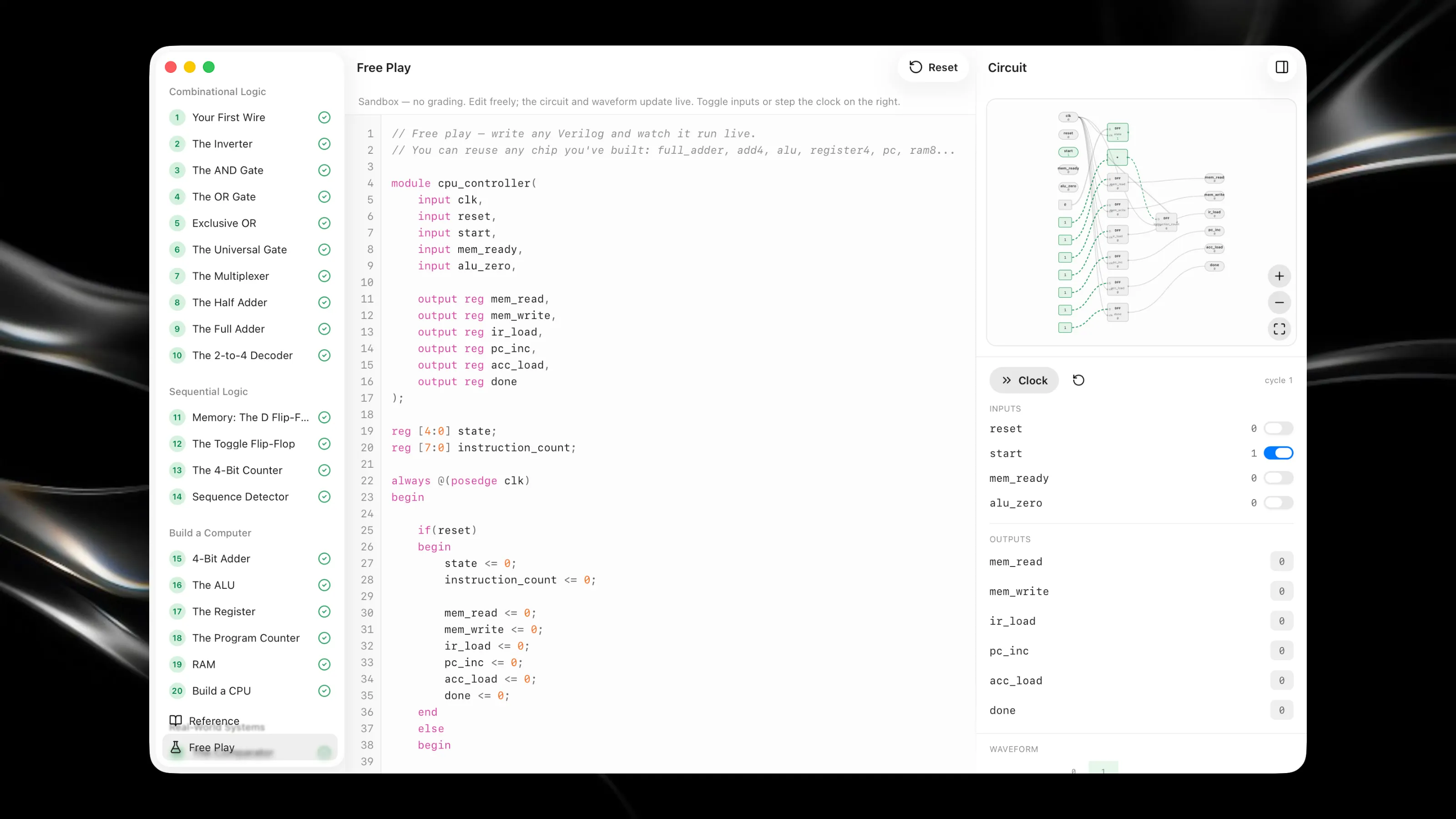Open lesson Exclusive OR
The height and width of the screenshot is (819, 1456).
click(249, 223)
